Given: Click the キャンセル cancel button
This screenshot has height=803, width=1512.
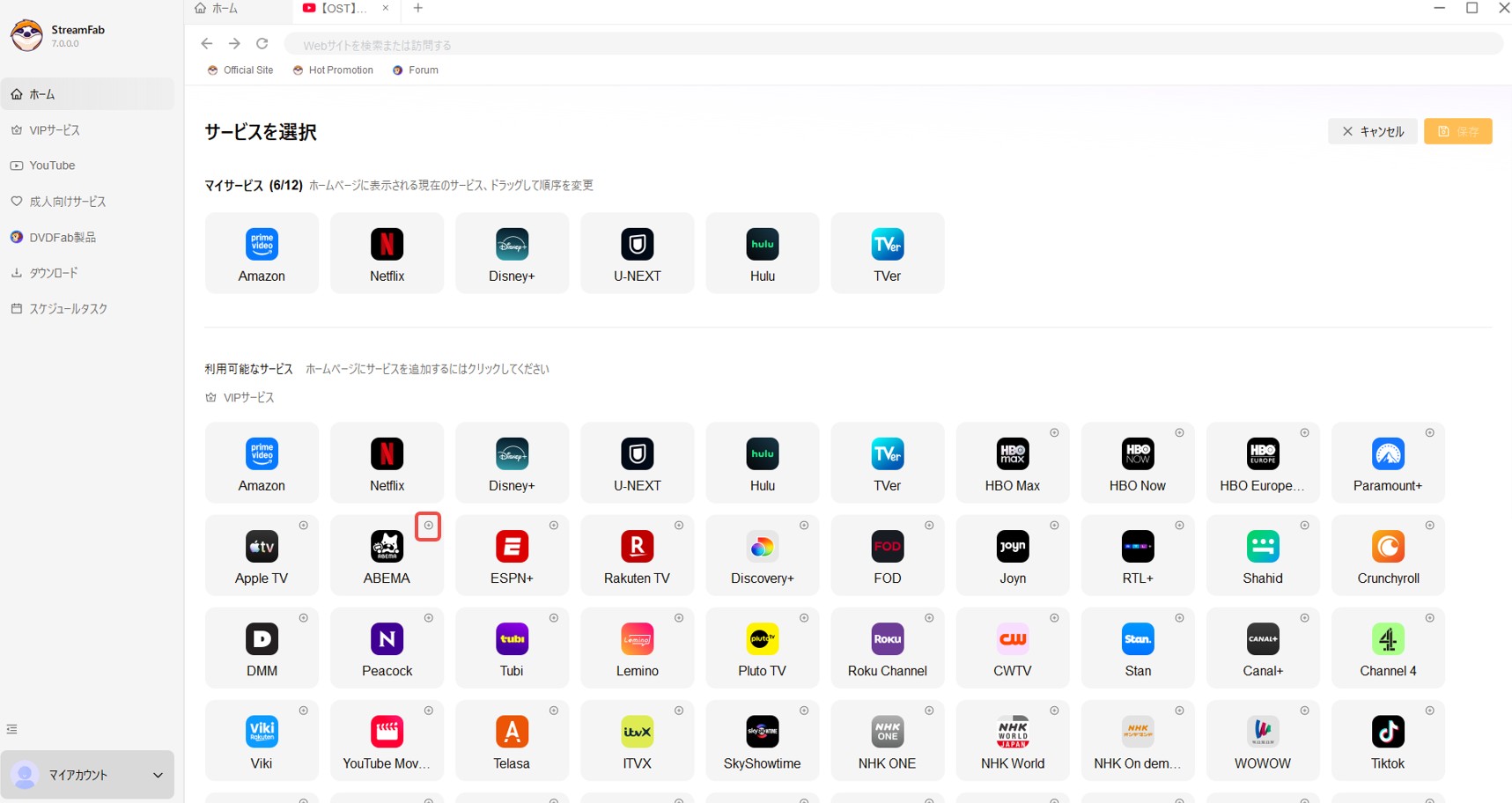Looking at the screenshot, I should click(x=1372, y=130).
